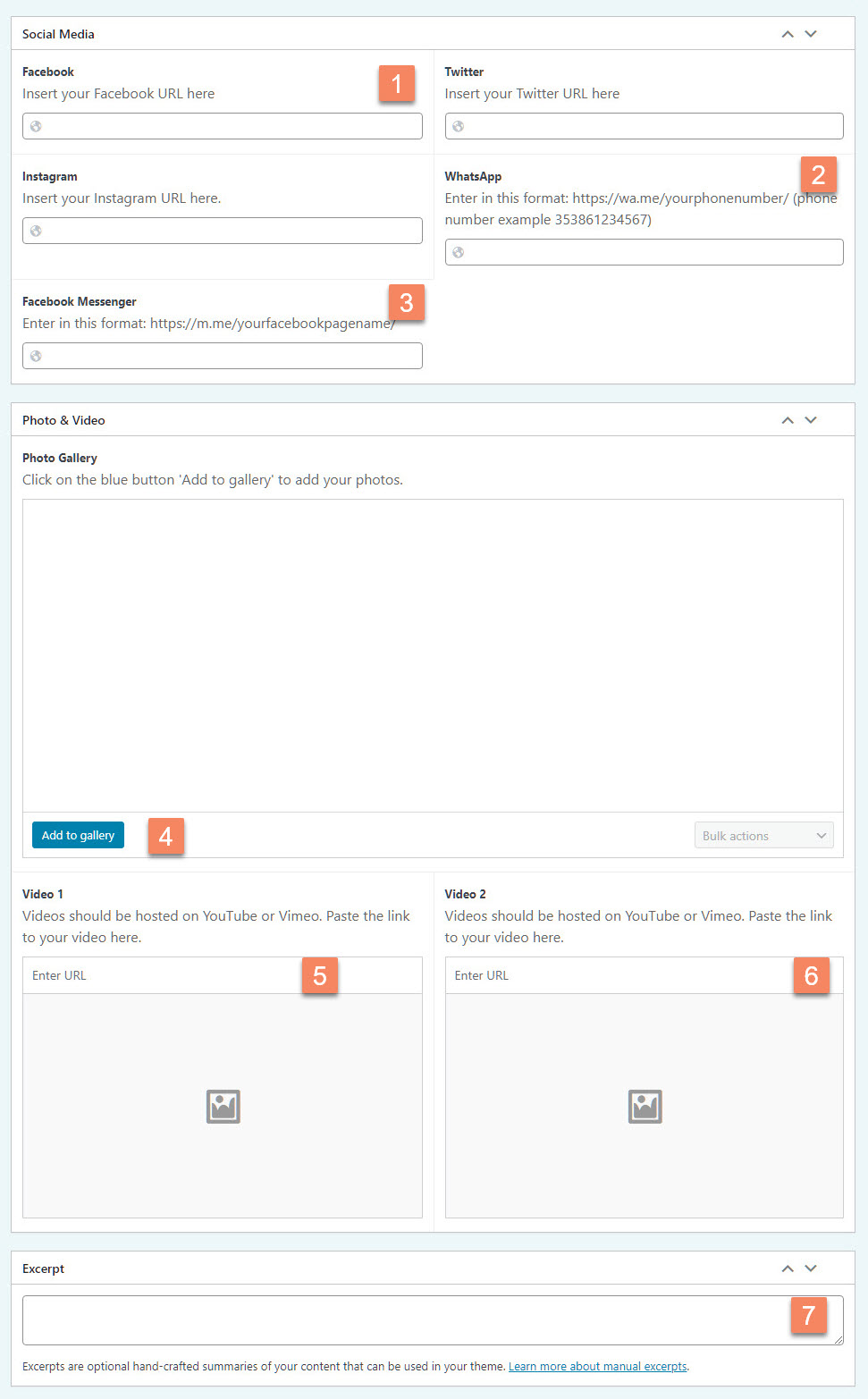Click the globe icon in the Instagram URL field
The width and height of the screenshot is (868, 1399).
click(x=36, y=231)
